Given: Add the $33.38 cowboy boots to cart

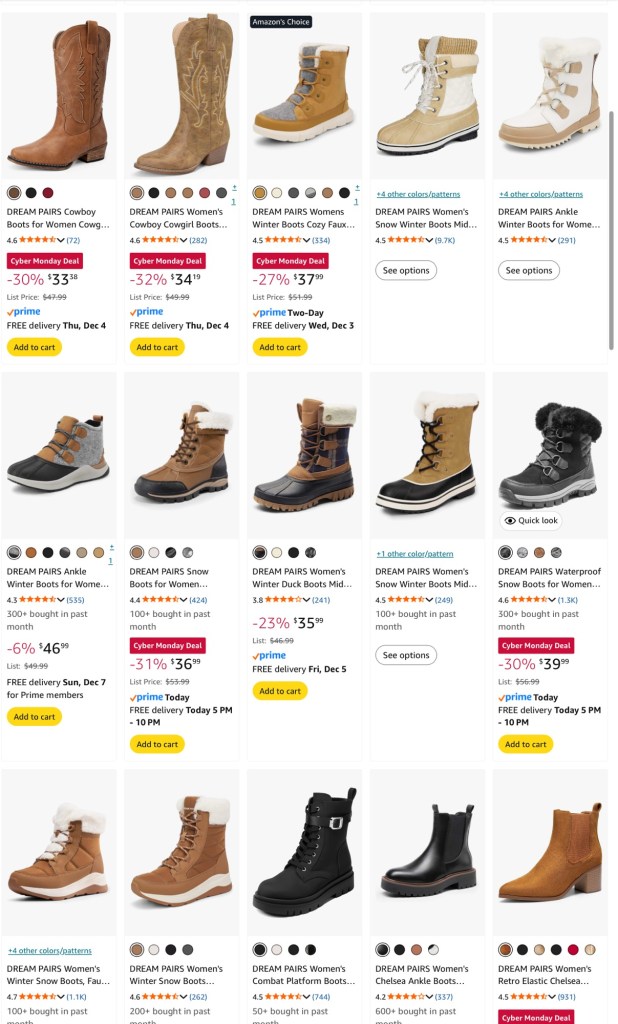Looking at the screenshot, I should (x=34, y=347).
